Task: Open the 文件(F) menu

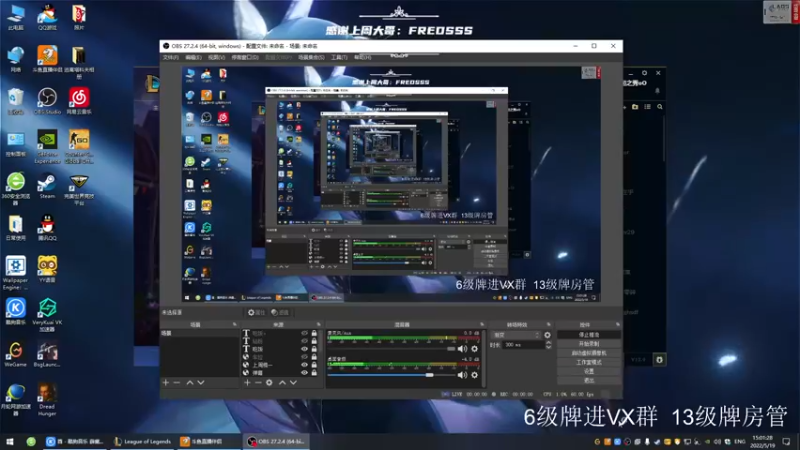Action: (x=170, y=57)
